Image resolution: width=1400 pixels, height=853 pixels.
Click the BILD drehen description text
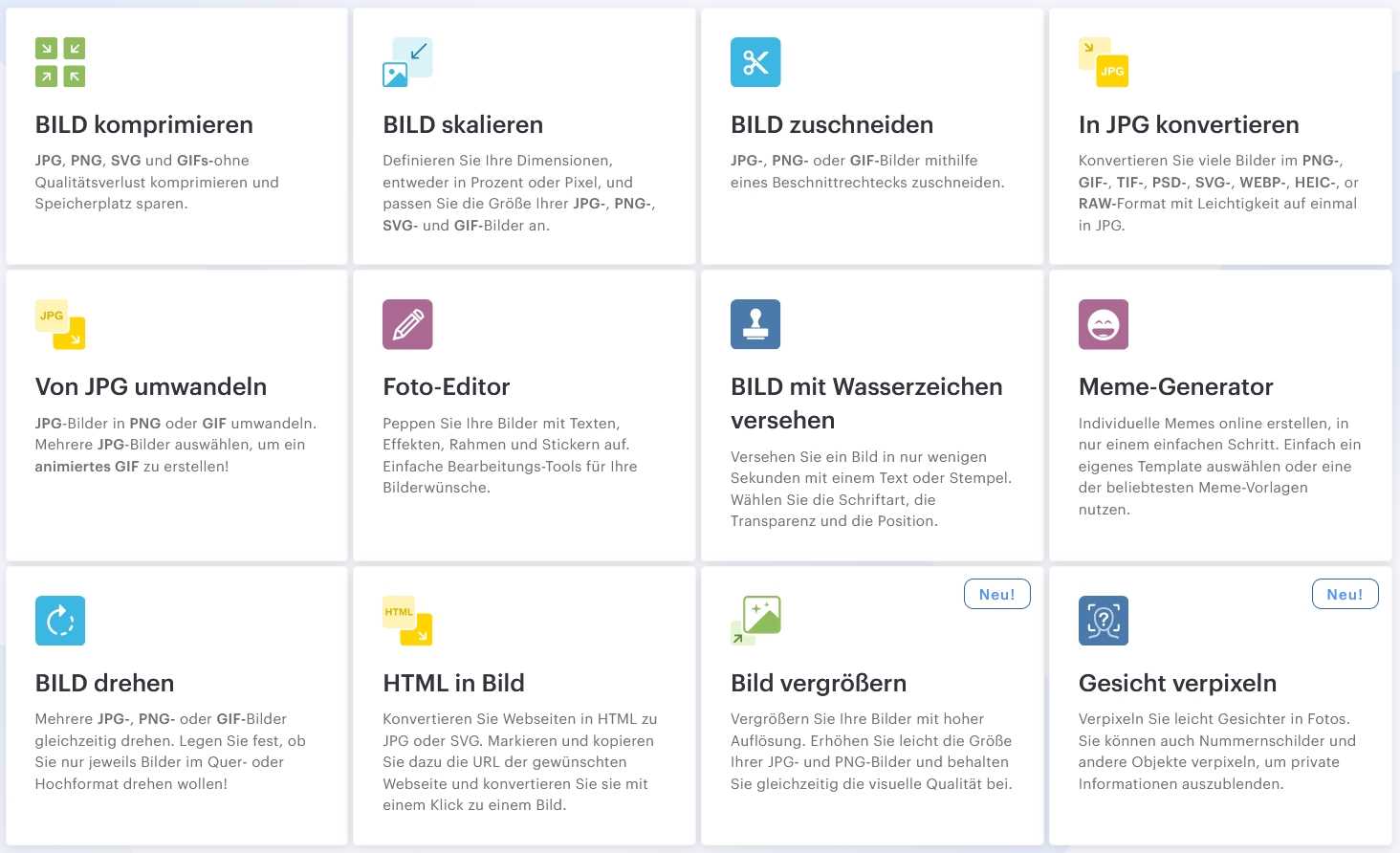click(170, 752)
